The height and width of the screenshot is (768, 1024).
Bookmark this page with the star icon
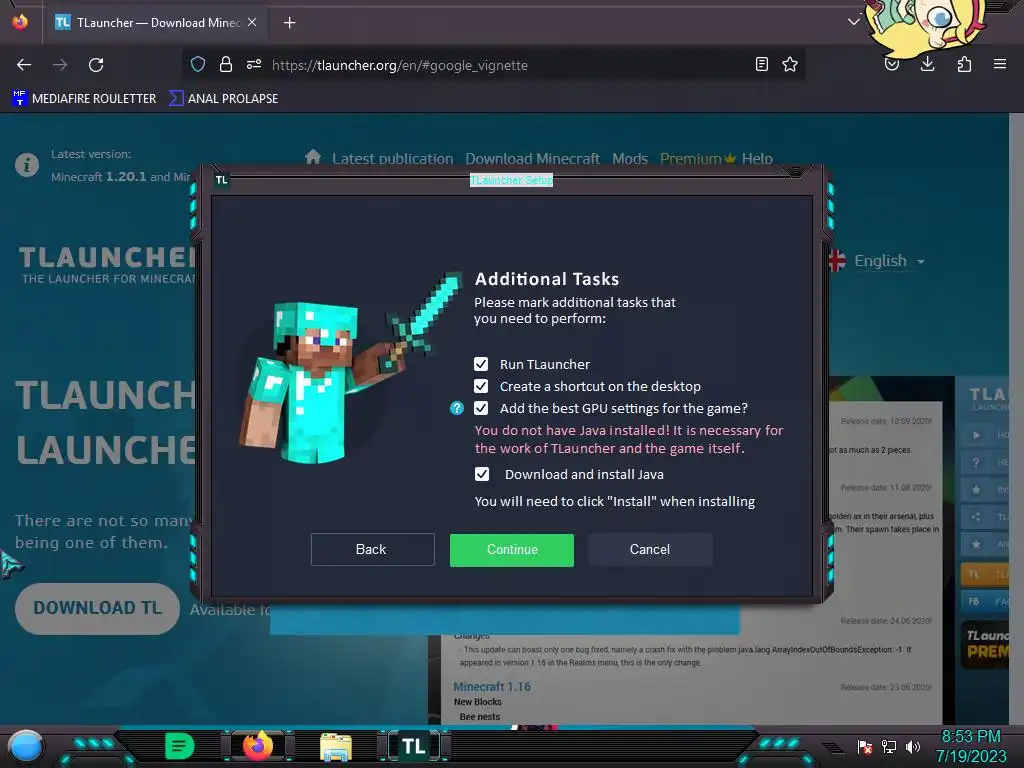pyautogui.click(x=790, y=65)
